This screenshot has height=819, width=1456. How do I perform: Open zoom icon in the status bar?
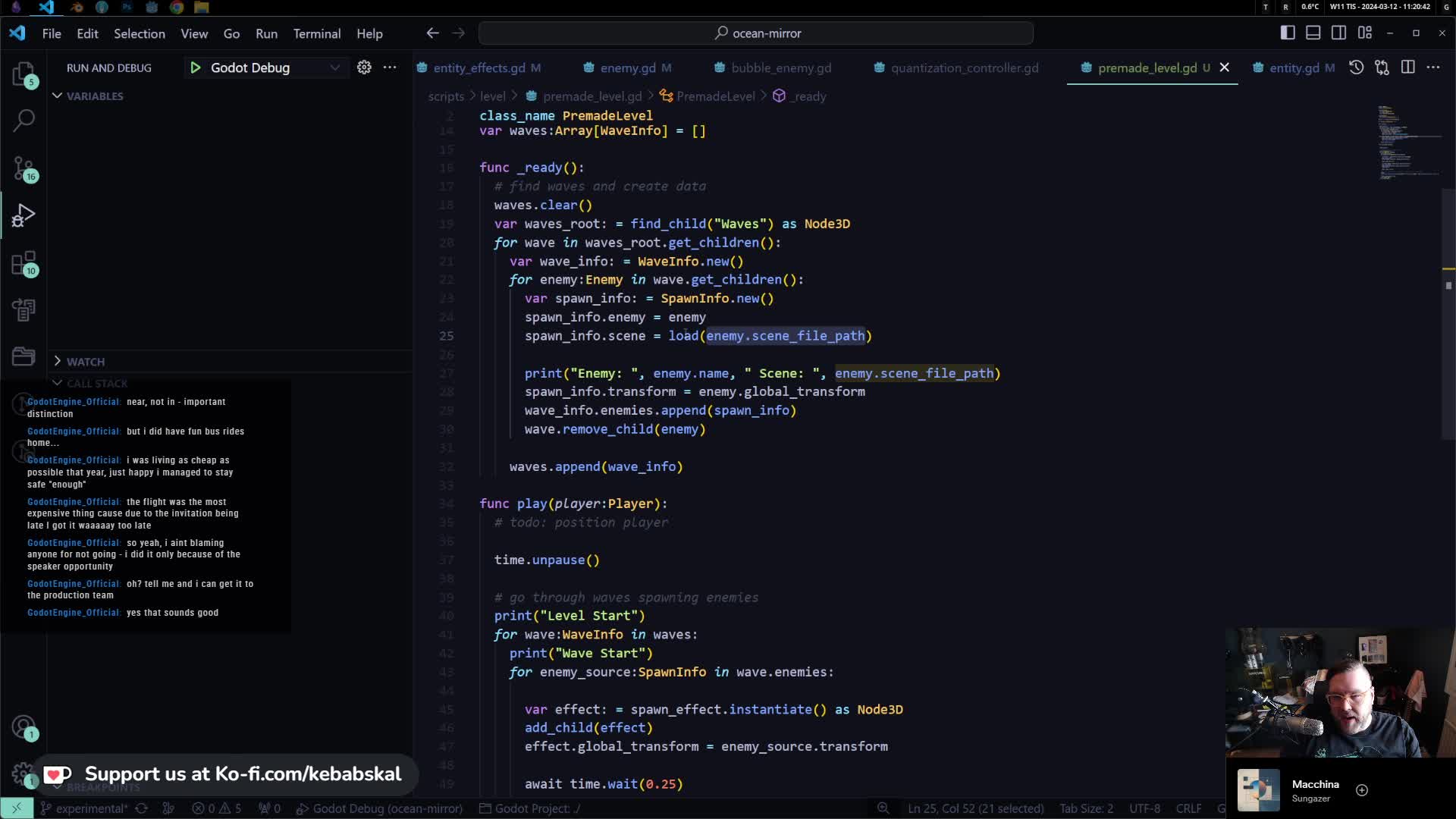coord(883,808)
